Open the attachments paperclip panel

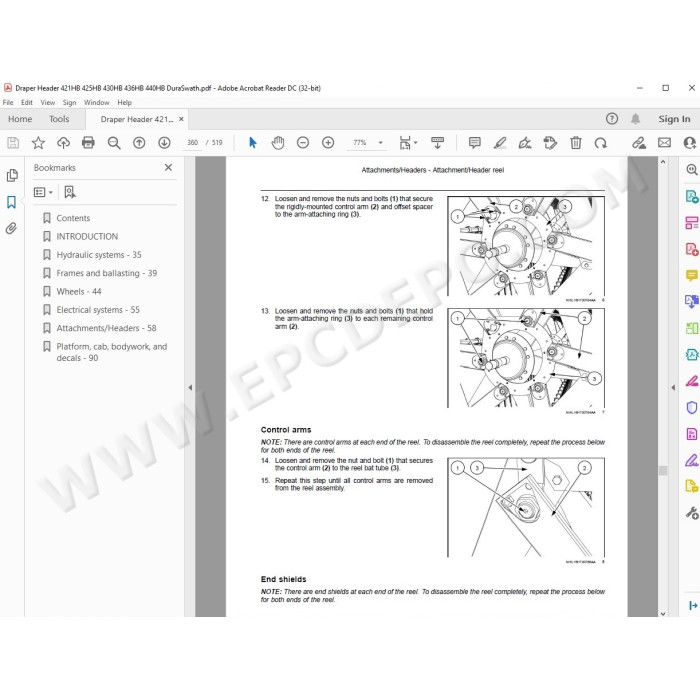[11, 229]
